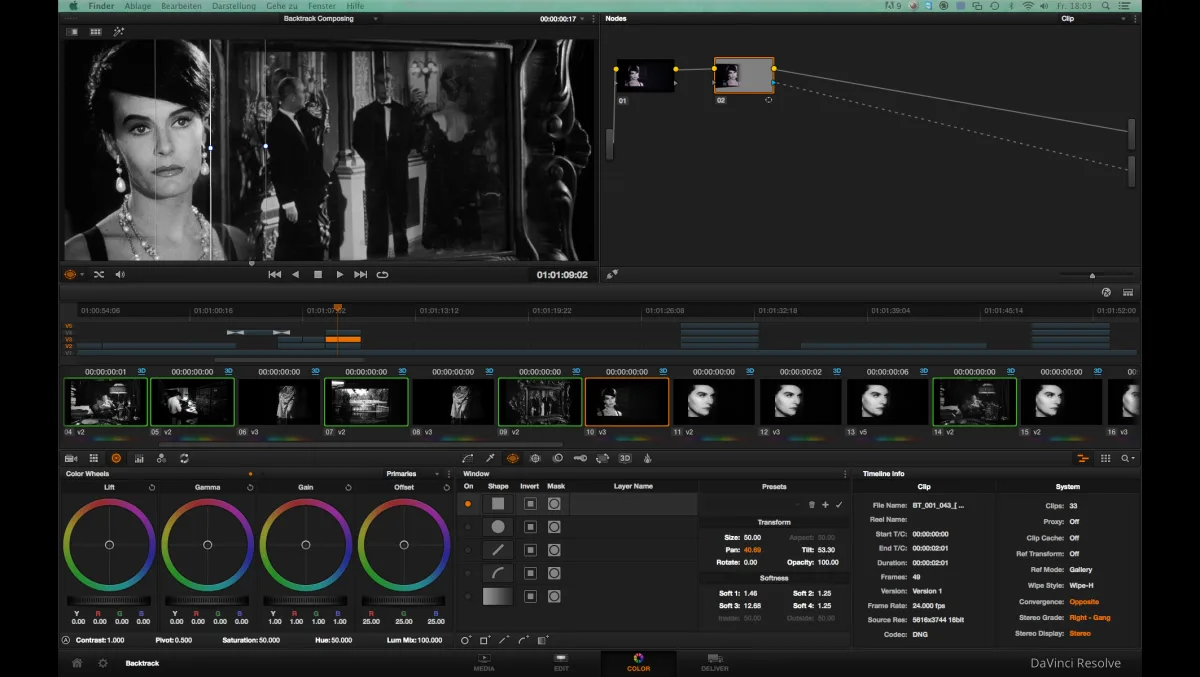The height and width of the screenshot is (677, 1200).
Task: Select clip thumbnail 07 v2
Action: click(366, 401)
